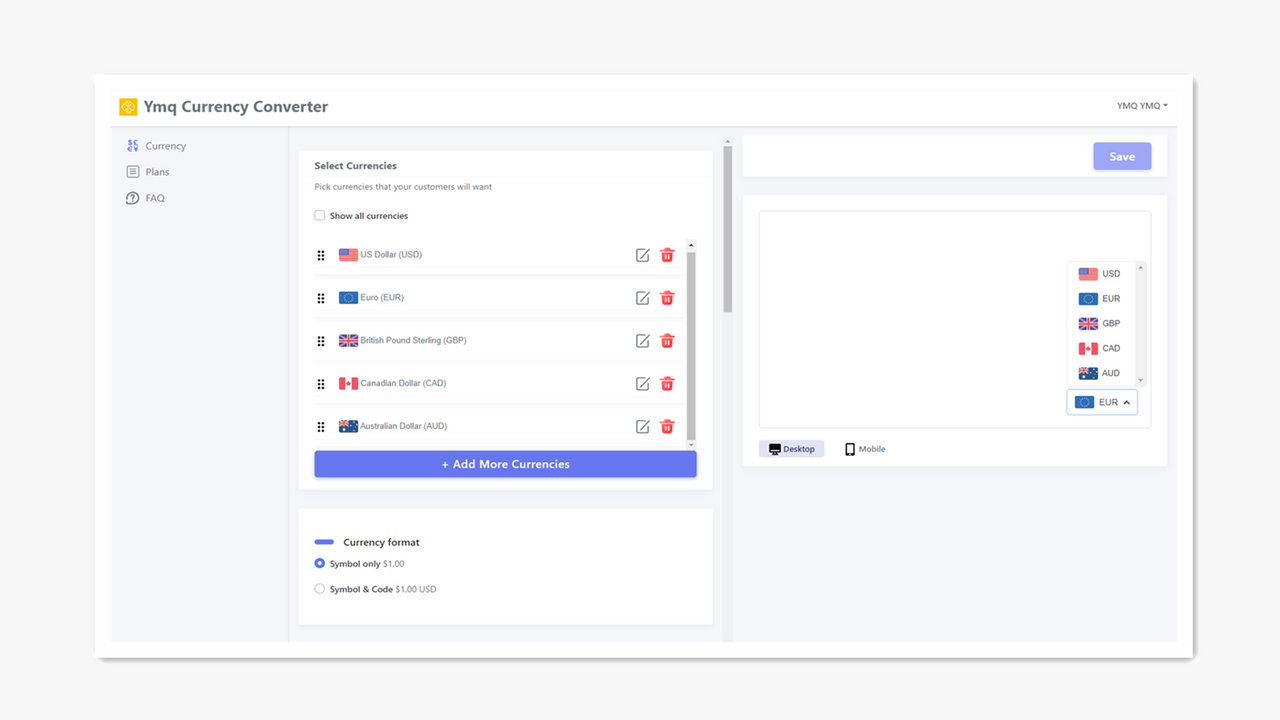
Task: Click the Select Currencies heading
Action: click(355, 166)
